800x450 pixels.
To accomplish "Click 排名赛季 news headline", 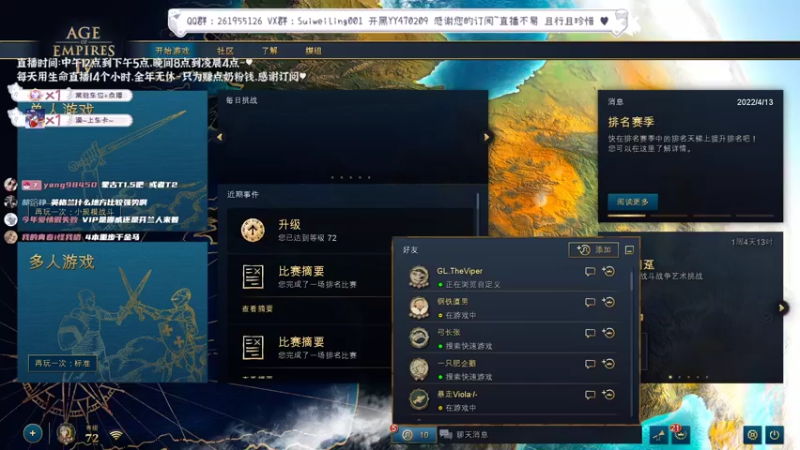I will [x=631, y=122].
